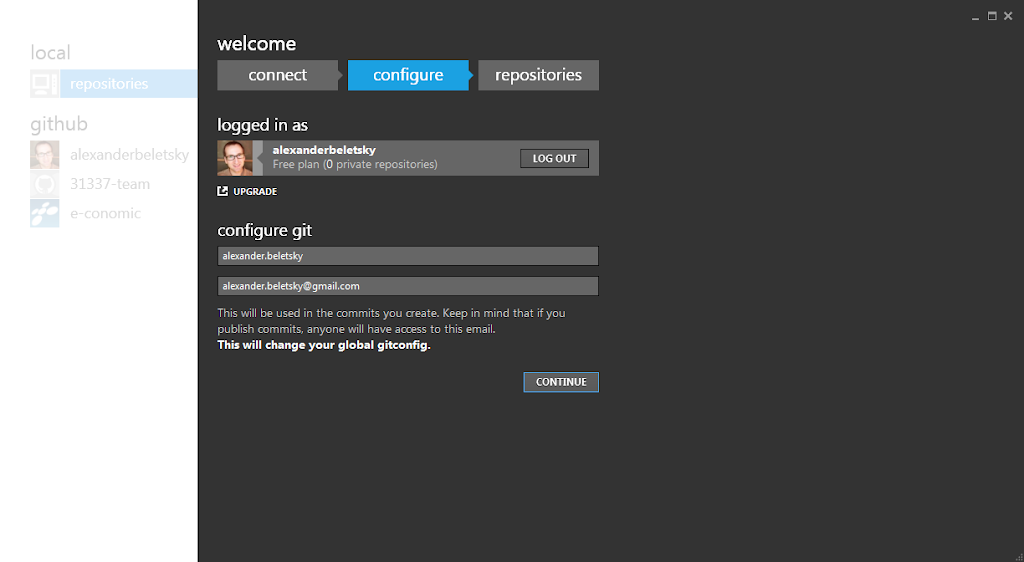Screen dimensions: 1024x562
Task: Click the 31337-team GitHub octocat icon
Action: [44, 184]
